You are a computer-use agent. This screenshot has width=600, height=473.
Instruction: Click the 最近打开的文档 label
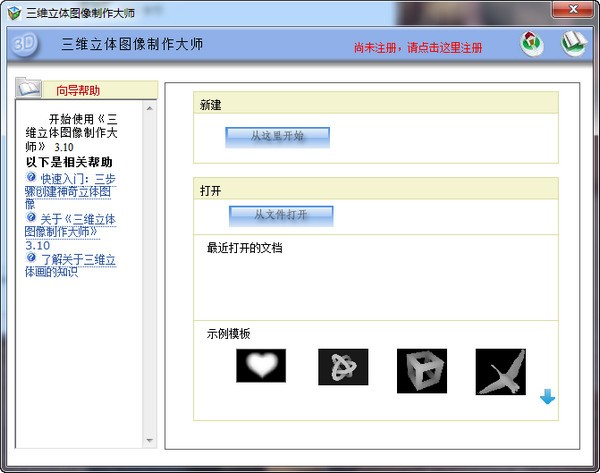245,248
